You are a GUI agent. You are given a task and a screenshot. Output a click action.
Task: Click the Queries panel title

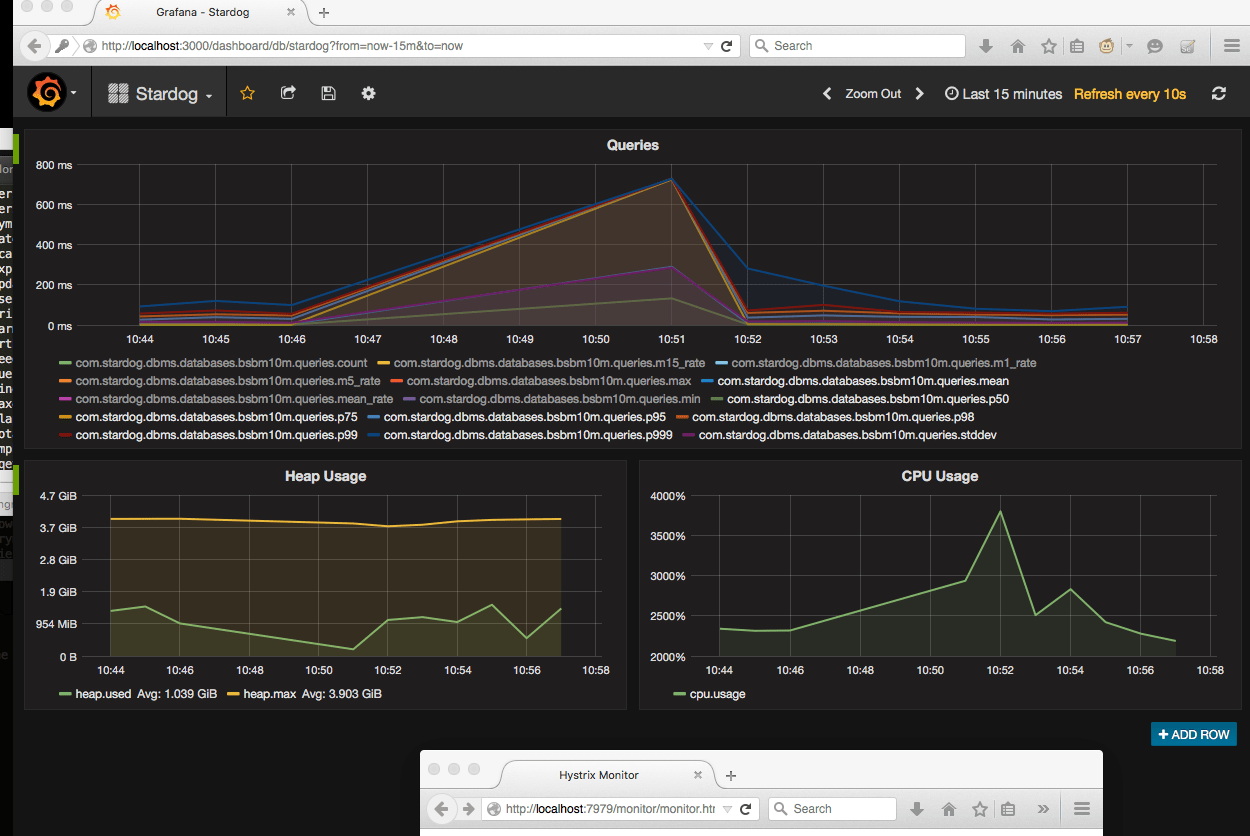tap(633, 145)
